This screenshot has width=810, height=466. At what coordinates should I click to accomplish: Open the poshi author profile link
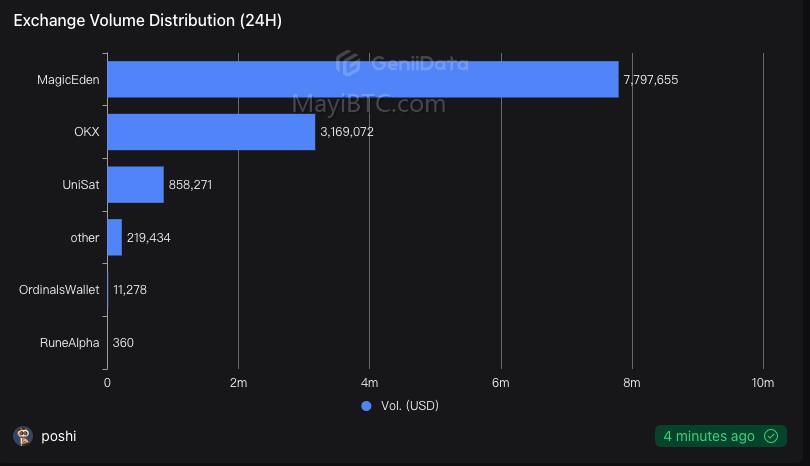(59, 436)
